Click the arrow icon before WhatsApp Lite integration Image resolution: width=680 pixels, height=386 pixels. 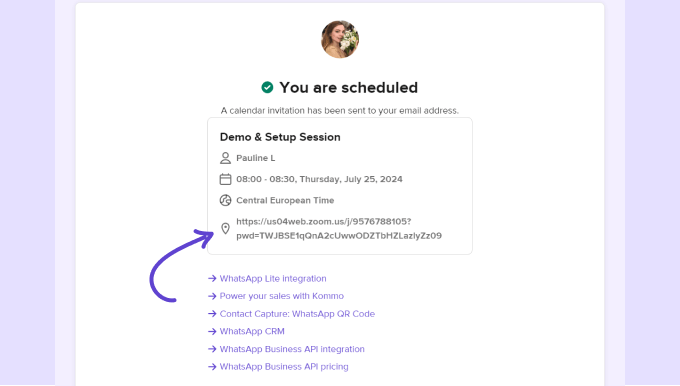tap(212, 278)
